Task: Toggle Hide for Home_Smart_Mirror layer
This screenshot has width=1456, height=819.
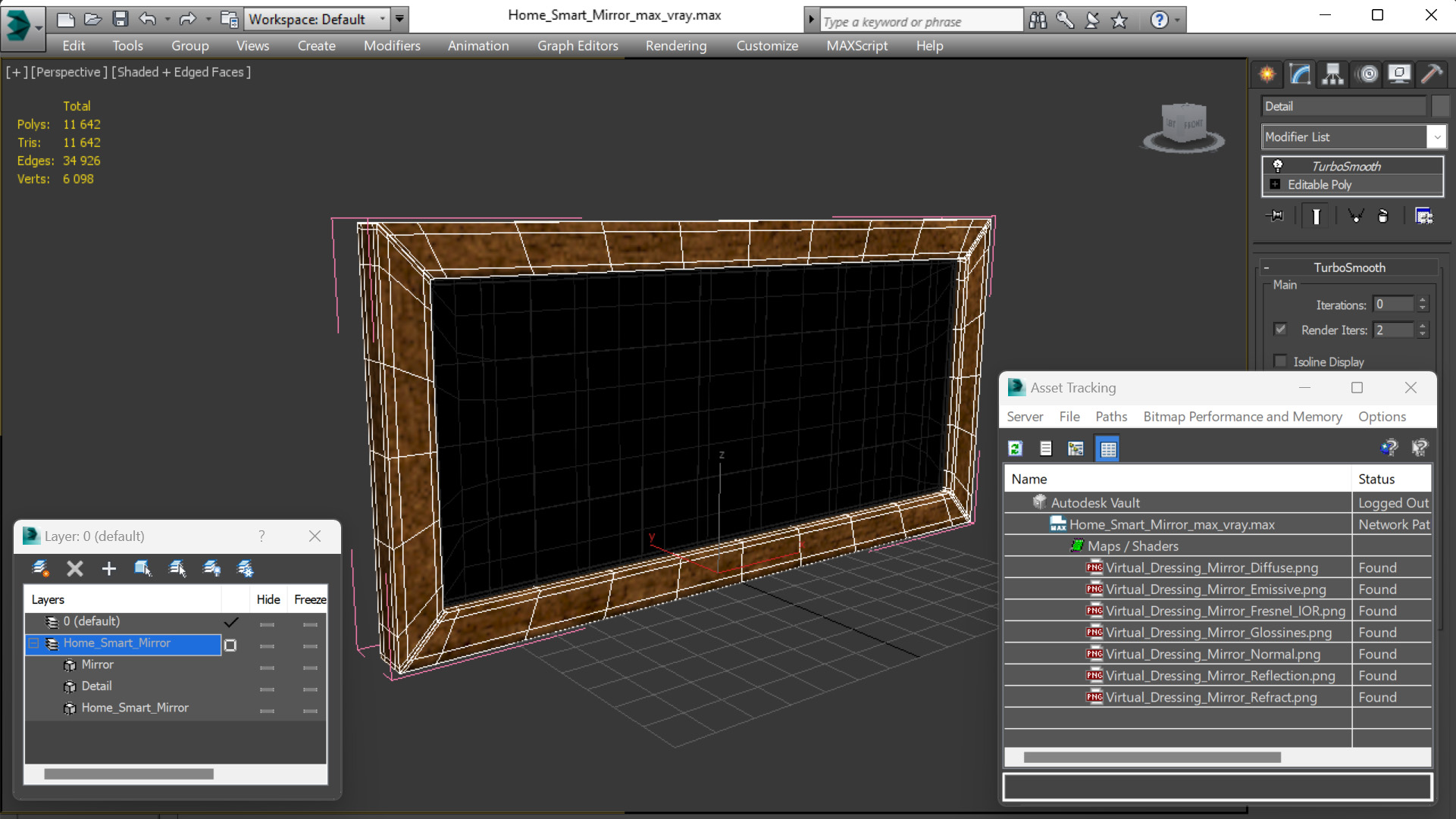Action: (267, 646)
